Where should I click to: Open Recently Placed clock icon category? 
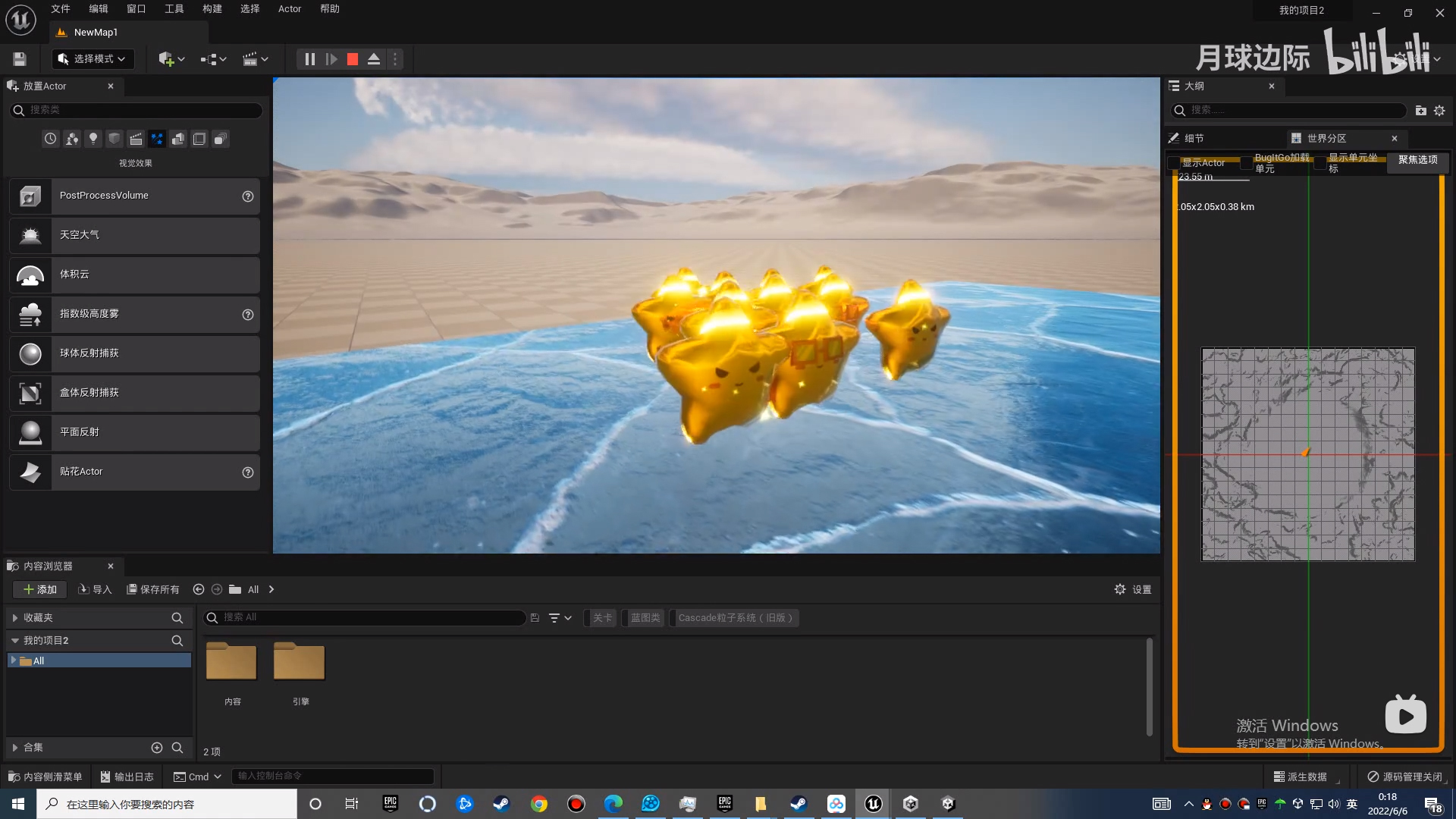click(50, 139)
